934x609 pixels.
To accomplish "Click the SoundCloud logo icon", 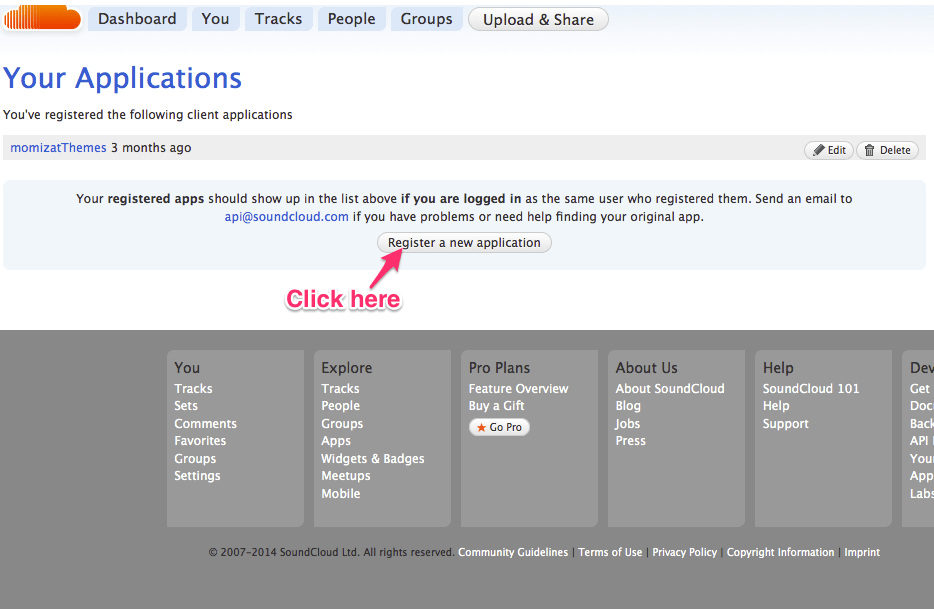I will (x=42, y=17).
